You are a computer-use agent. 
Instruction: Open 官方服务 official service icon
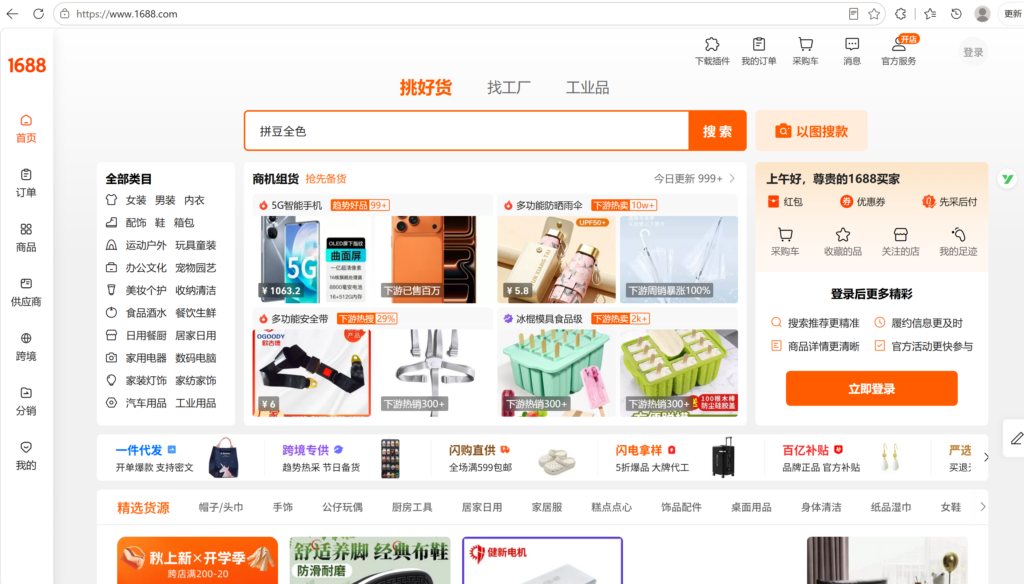899,51
